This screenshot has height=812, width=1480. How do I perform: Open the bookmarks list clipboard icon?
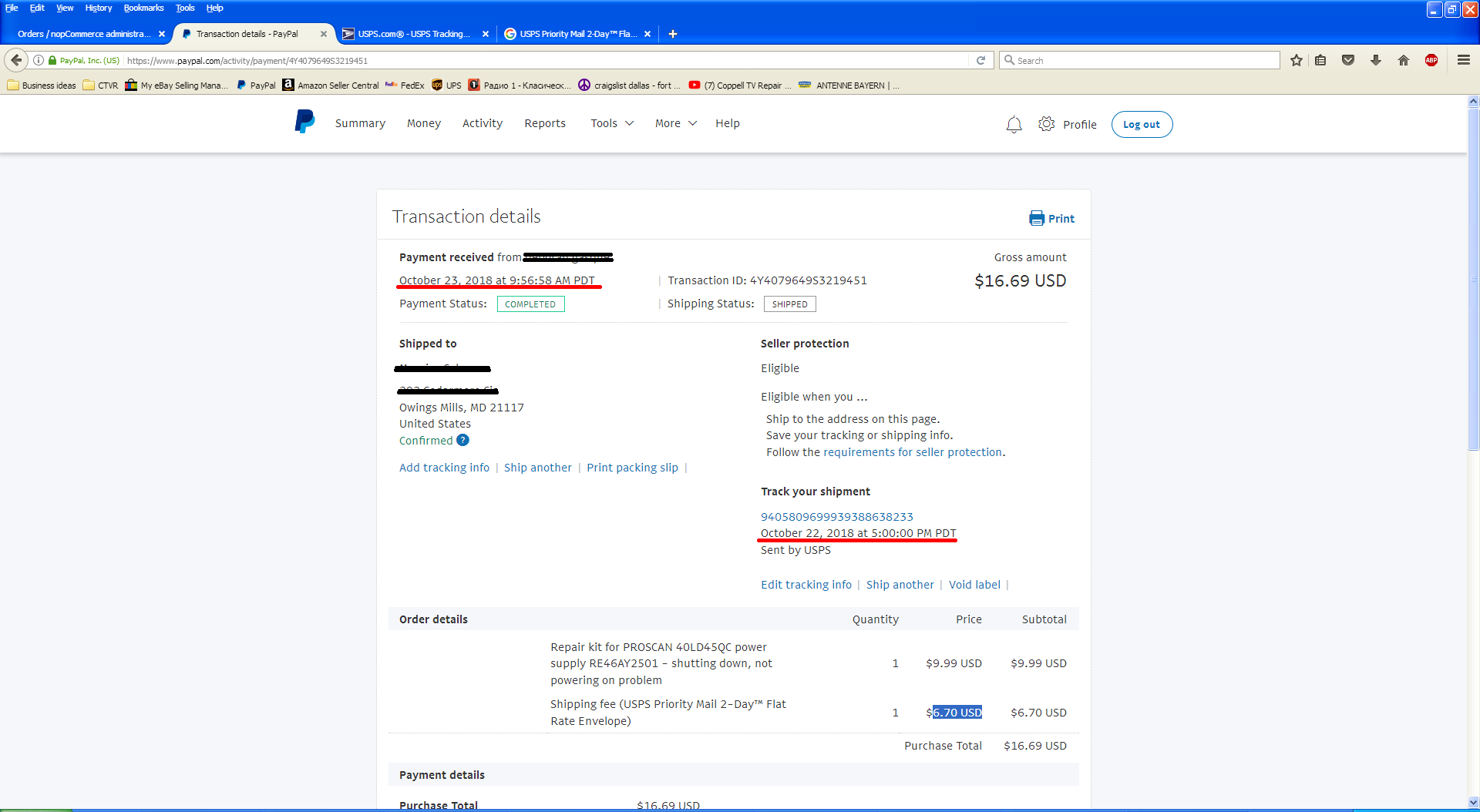[1320, 60]
